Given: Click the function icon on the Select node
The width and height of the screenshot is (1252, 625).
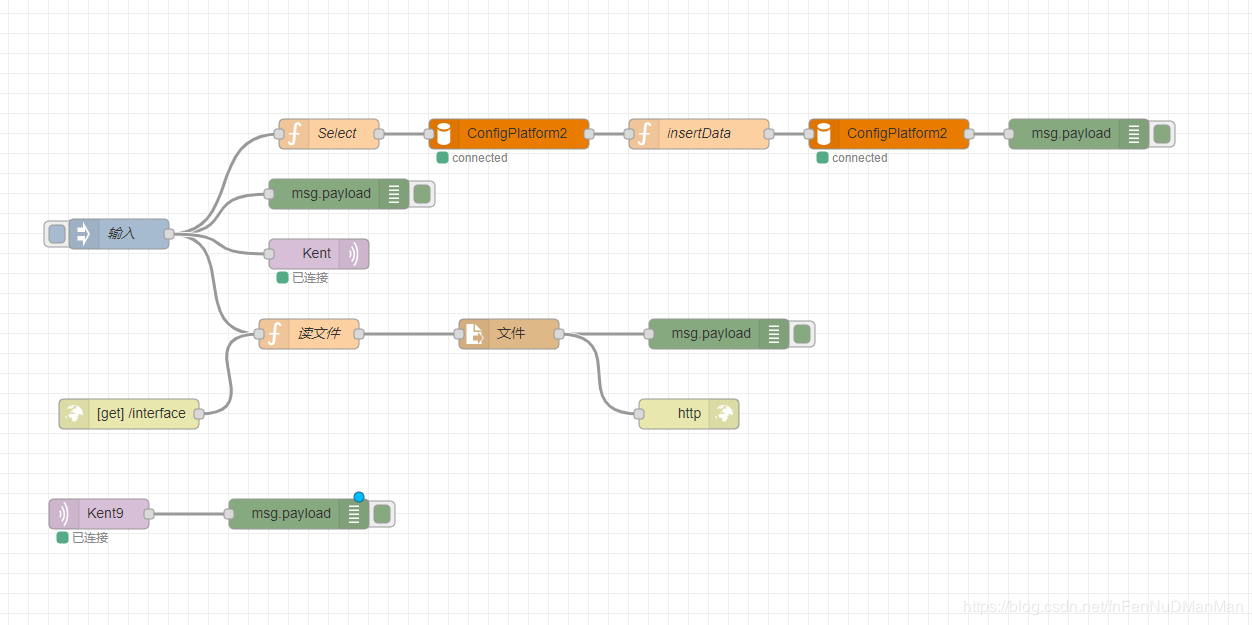Looking at the screenshot, I should click(294, 133).
